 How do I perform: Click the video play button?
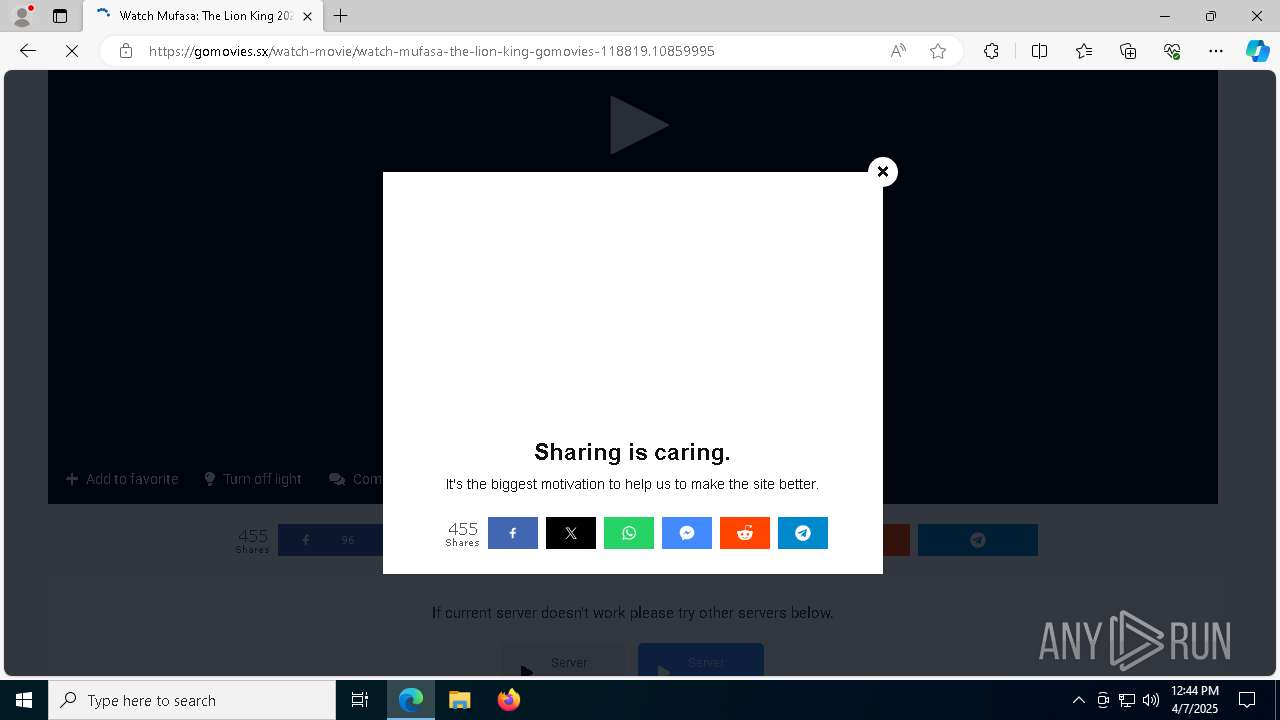[638, 125]
